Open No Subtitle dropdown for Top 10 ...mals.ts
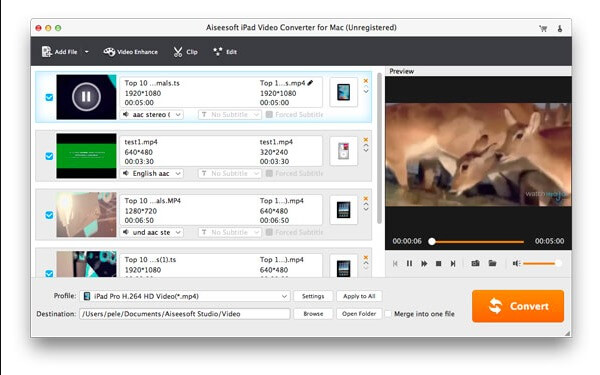 230,114
